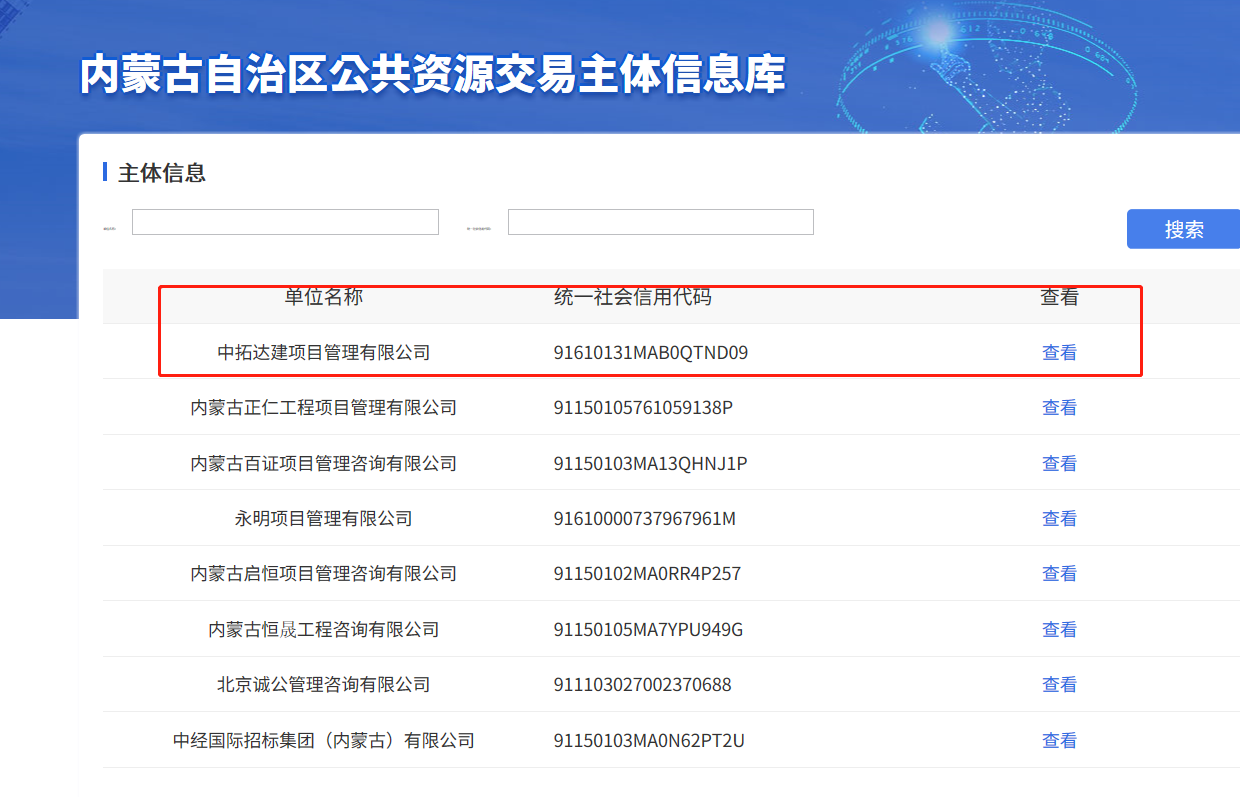
Task: Click the blue 搜索 search button
Action: [x=1183, y=229]
